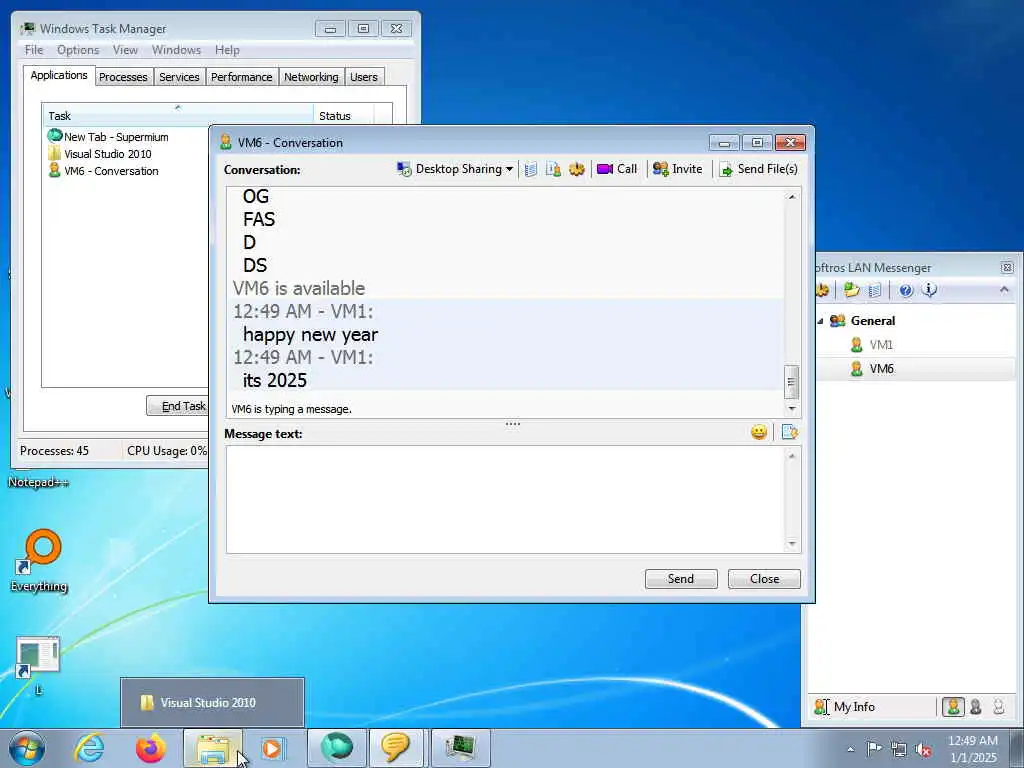Viewport: 1024px width, 768px height.
Task: Open message history notebook icon in conversation toolbar
Action: (x=531, y=169)
